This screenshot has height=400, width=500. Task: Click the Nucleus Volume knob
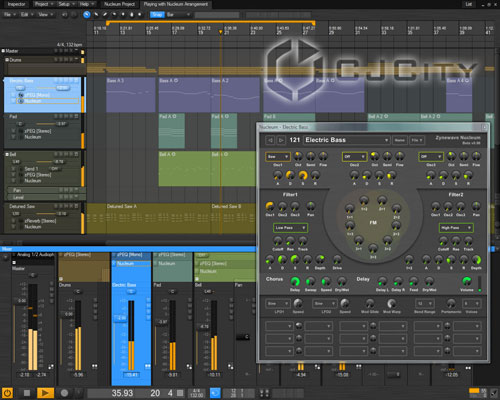click(467, 281)
